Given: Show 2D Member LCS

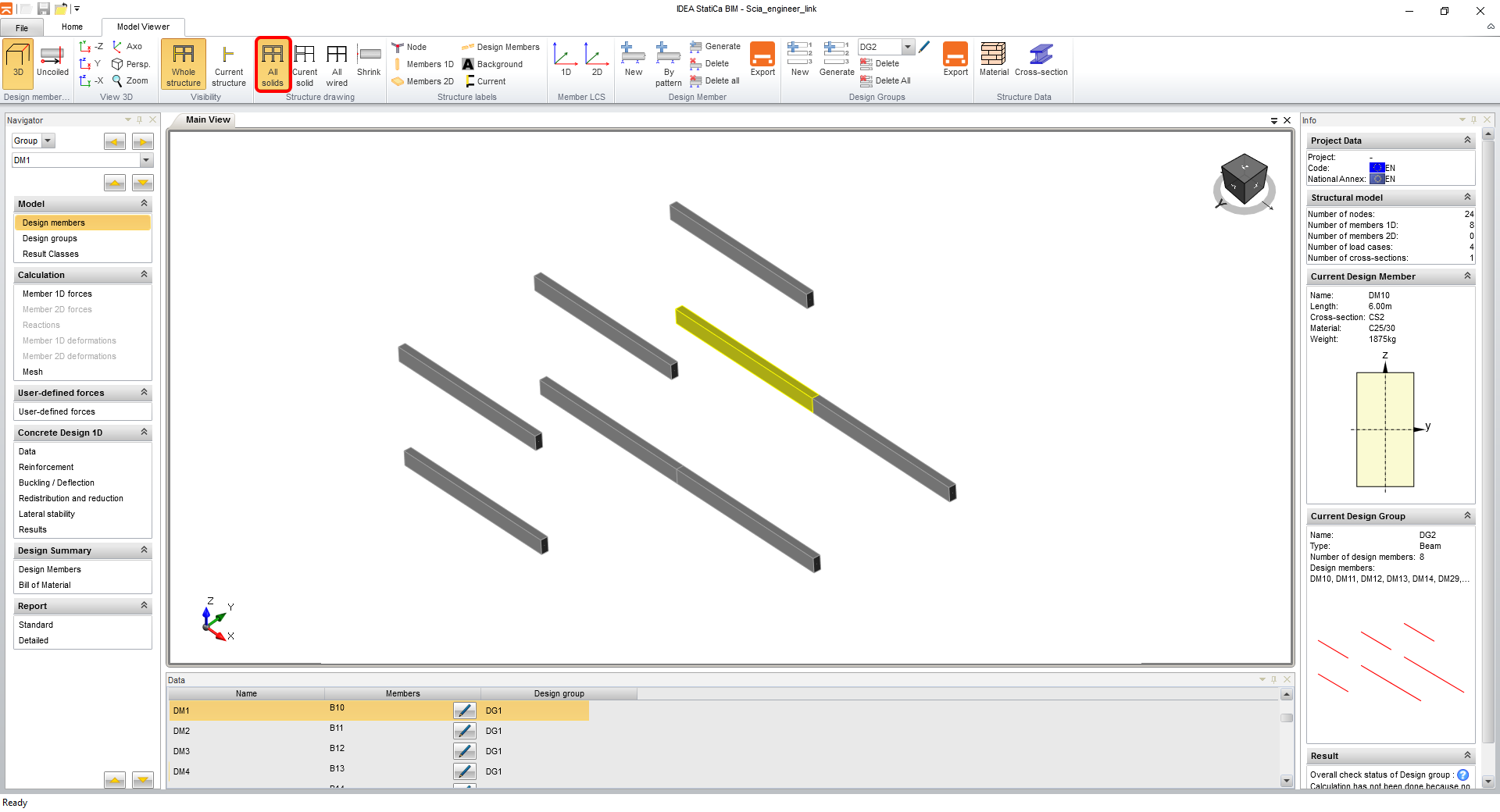Looking at the screenshot, I should 597,60.
